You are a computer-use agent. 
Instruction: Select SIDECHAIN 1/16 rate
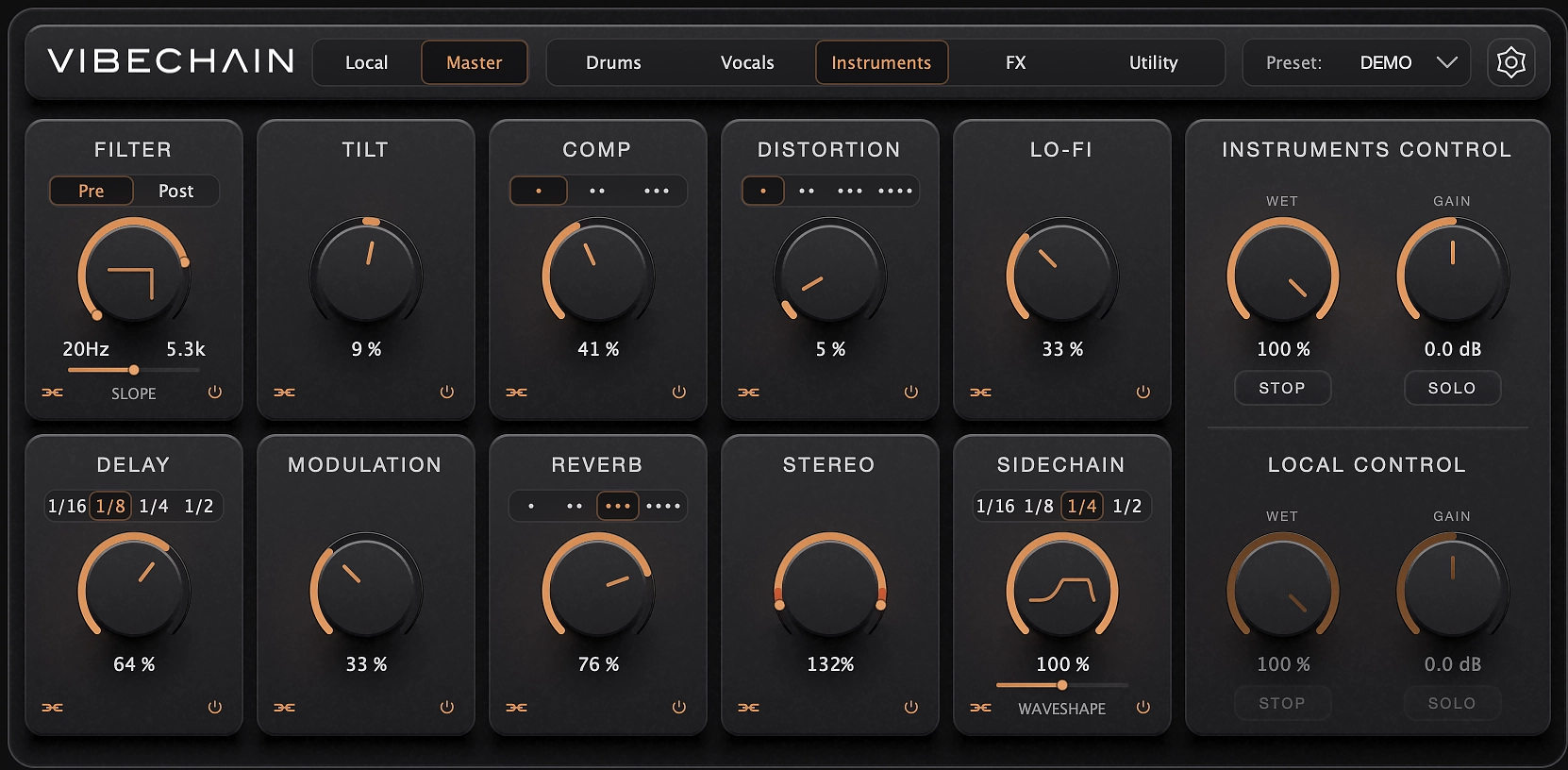tap(995, 506)
